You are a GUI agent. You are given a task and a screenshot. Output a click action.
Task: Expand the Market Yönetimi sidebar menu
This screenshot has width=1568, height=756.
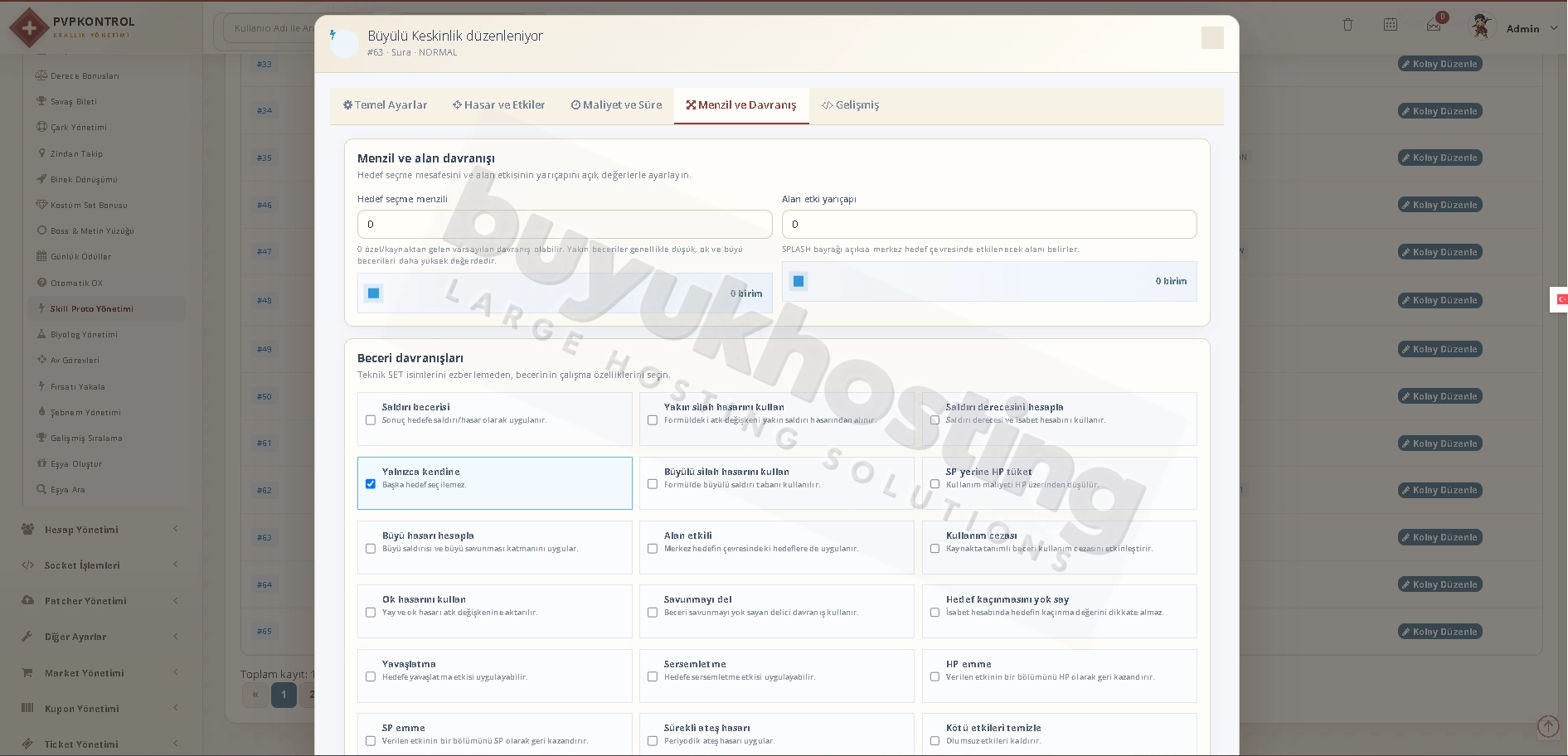coord(100,673)
